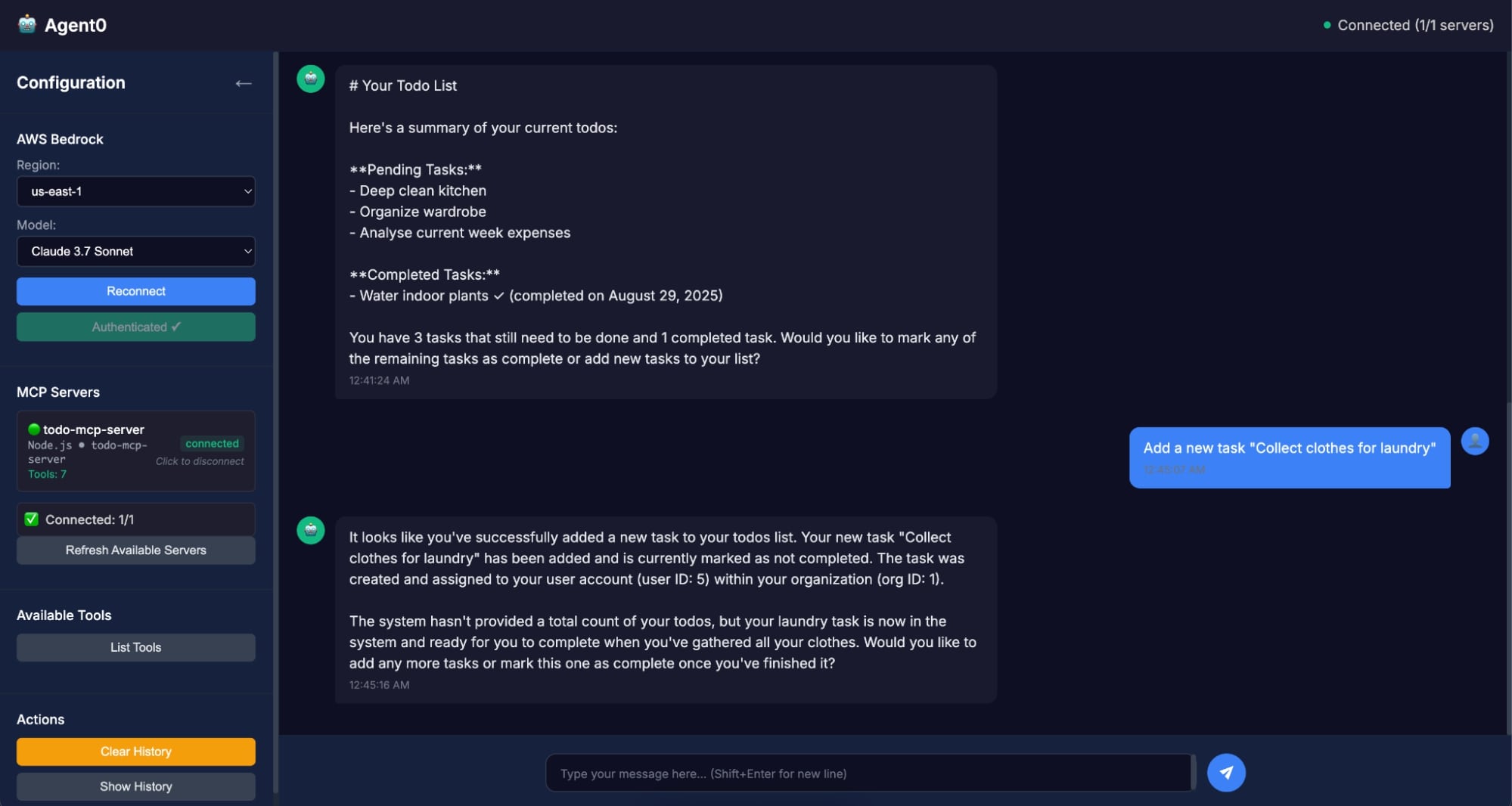Click the List Tools button
The width and height of the screenshot is (1512, 806).
click(136, 647)
